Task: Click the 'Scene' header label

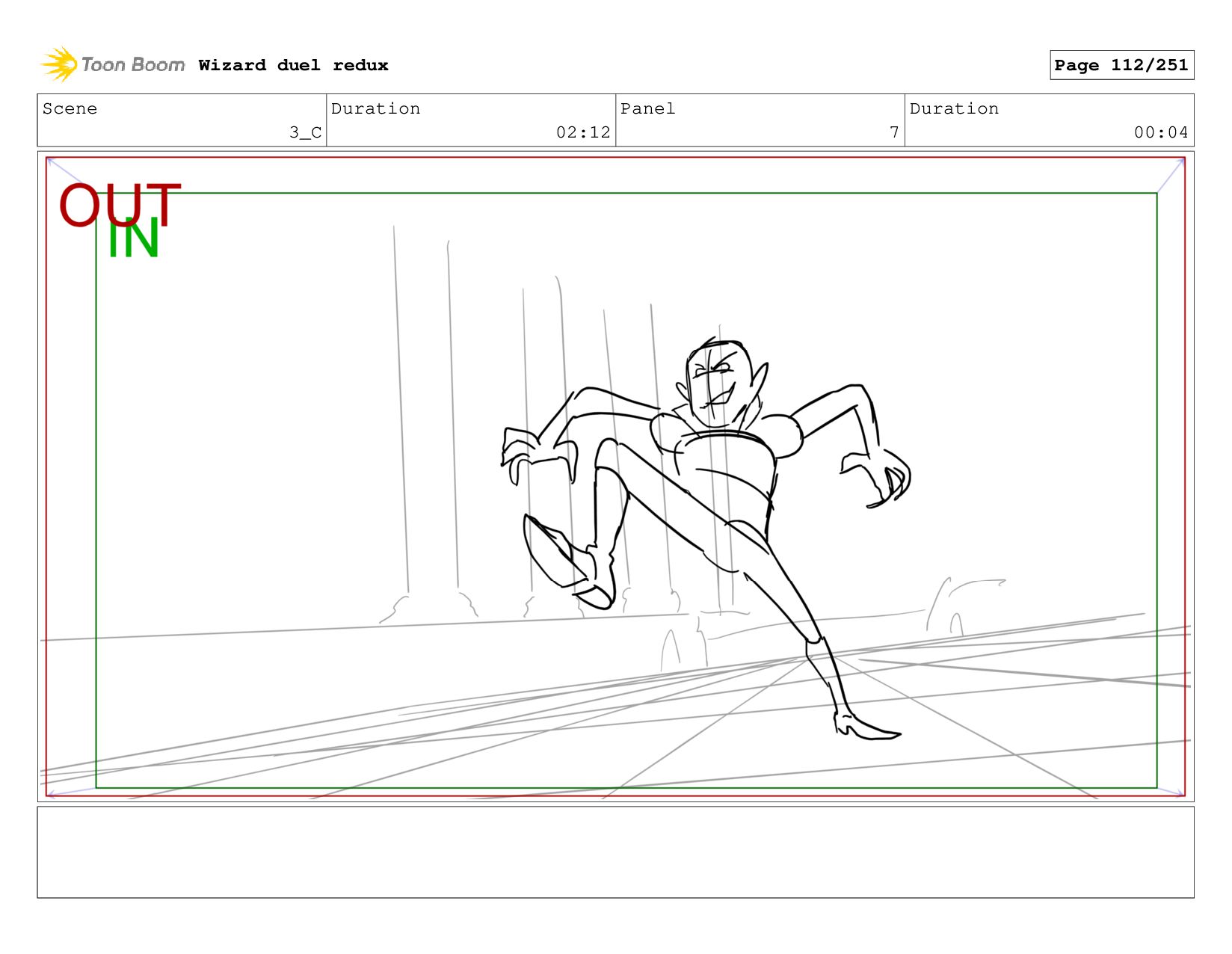Action: click(70, 108)
